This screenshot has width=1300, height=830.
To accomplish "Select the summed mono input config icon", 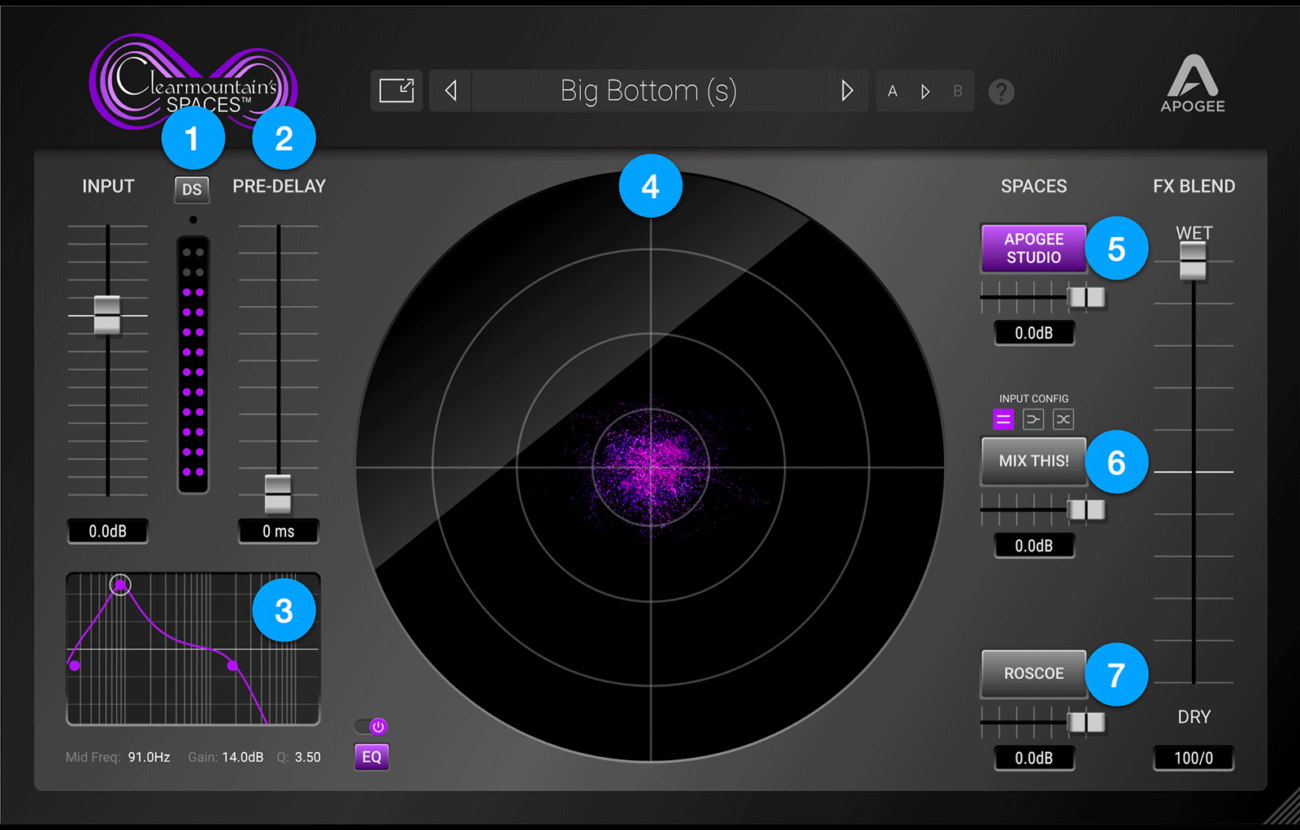I will coord(1033,420).
